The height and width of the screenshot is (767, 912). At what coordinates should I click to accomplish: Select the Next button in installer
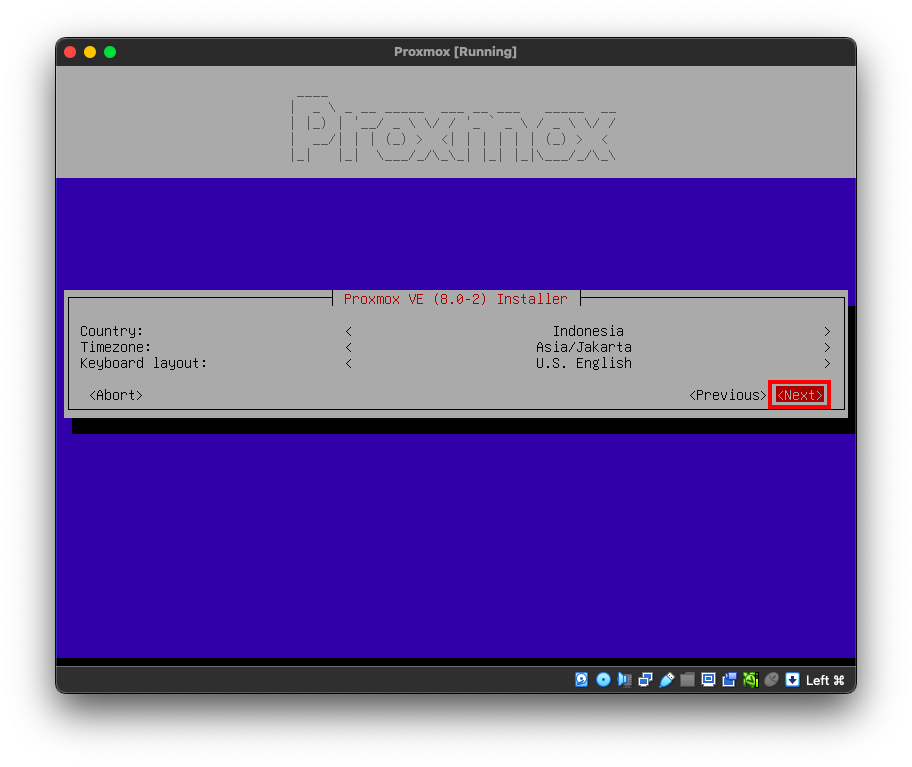point(800,395)
